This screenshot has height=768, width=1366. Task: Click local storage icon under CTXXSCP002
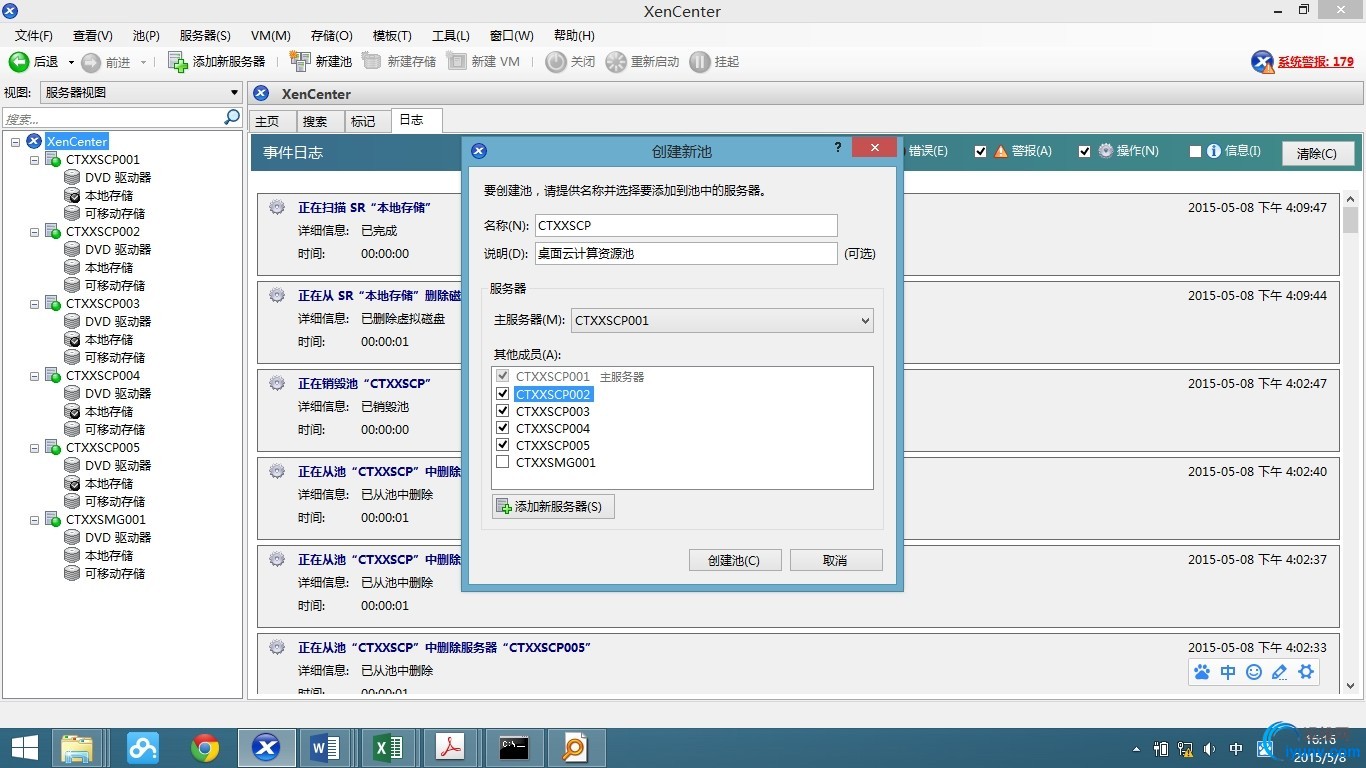72,268
